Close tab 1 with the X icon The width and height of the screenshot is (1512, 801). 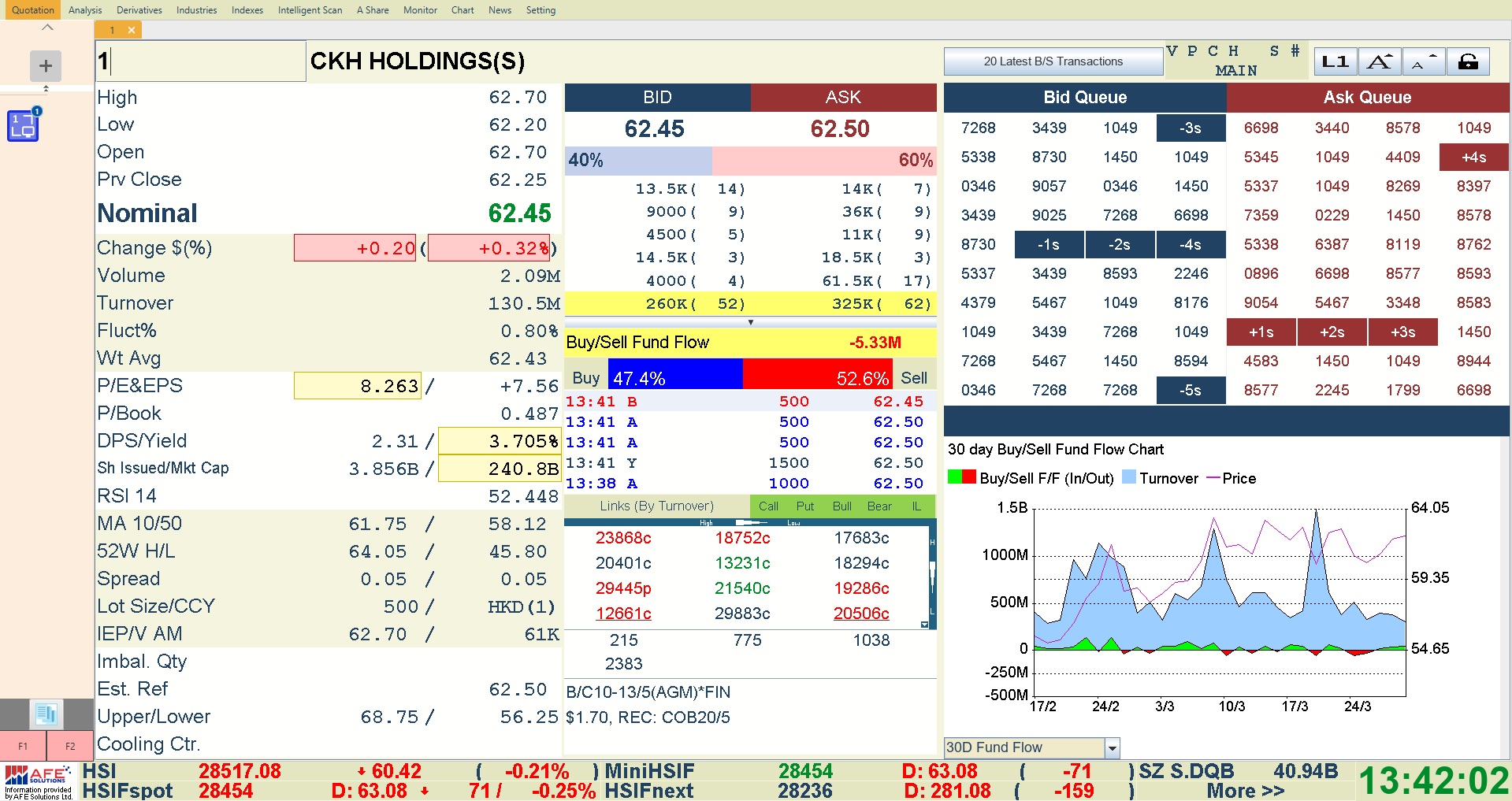[132, 30]
